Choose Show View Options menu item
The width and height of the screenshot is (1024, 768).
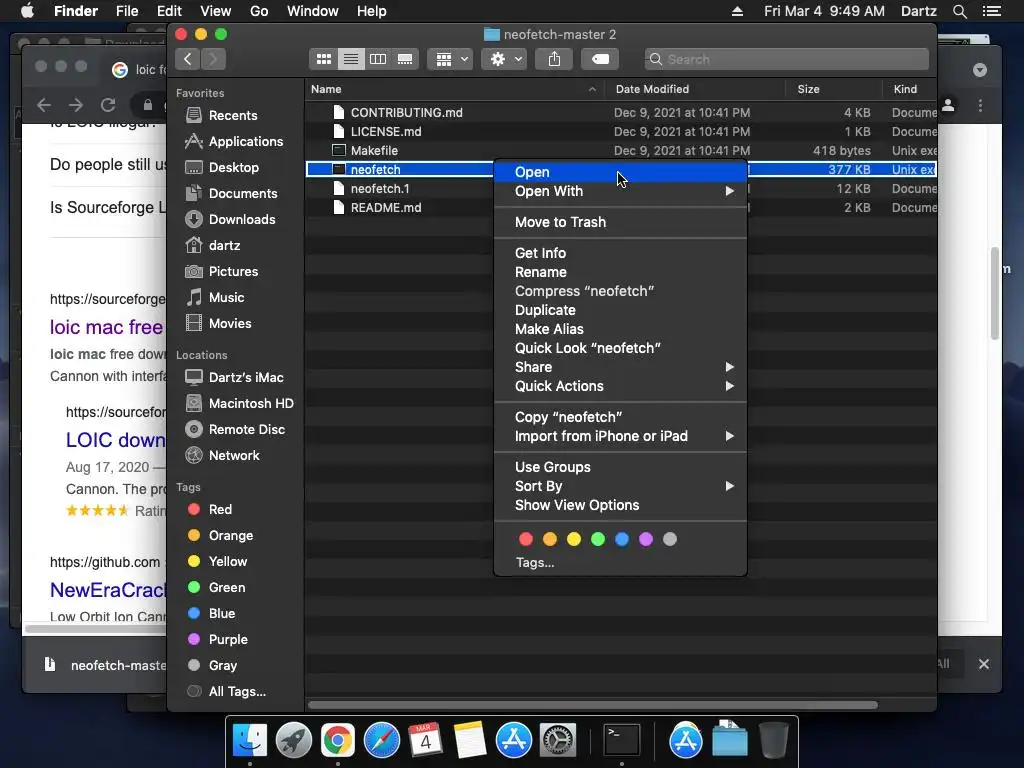[x=620, y=505]
